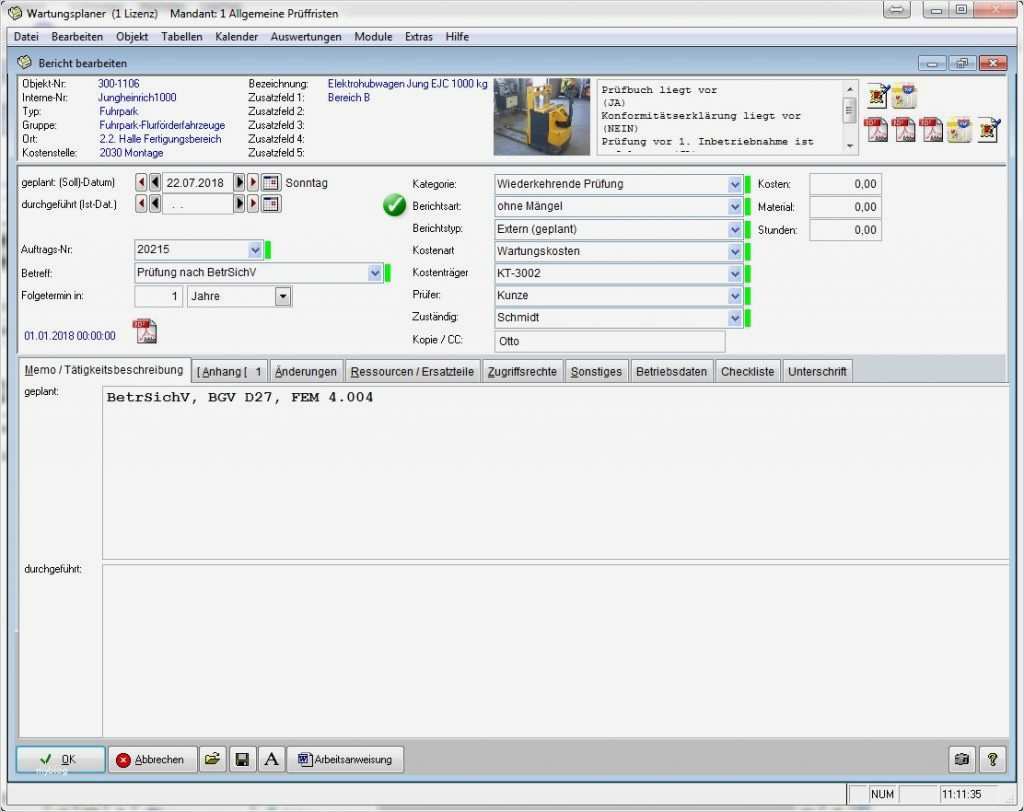The width and height of the screenshot is (1024, 812).
Task: Expand the Kostenträger dropdown
Action: pos(734,274)
